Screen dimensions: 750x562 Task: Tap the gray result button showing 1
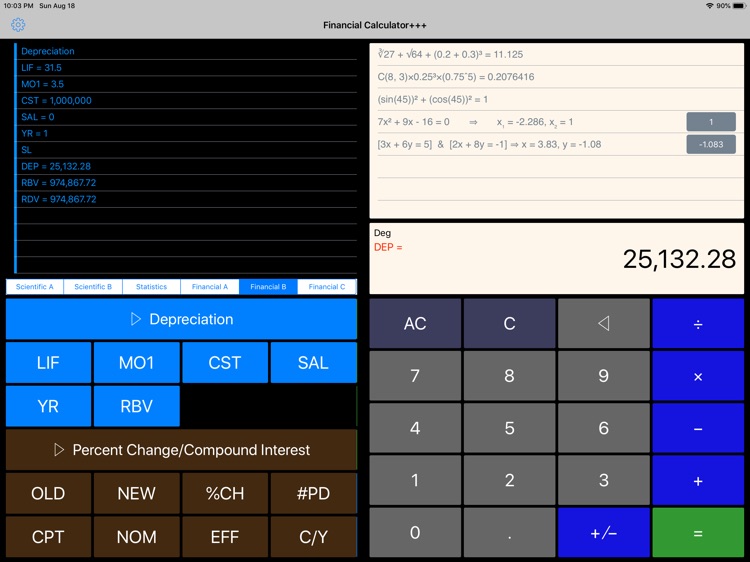711,121
